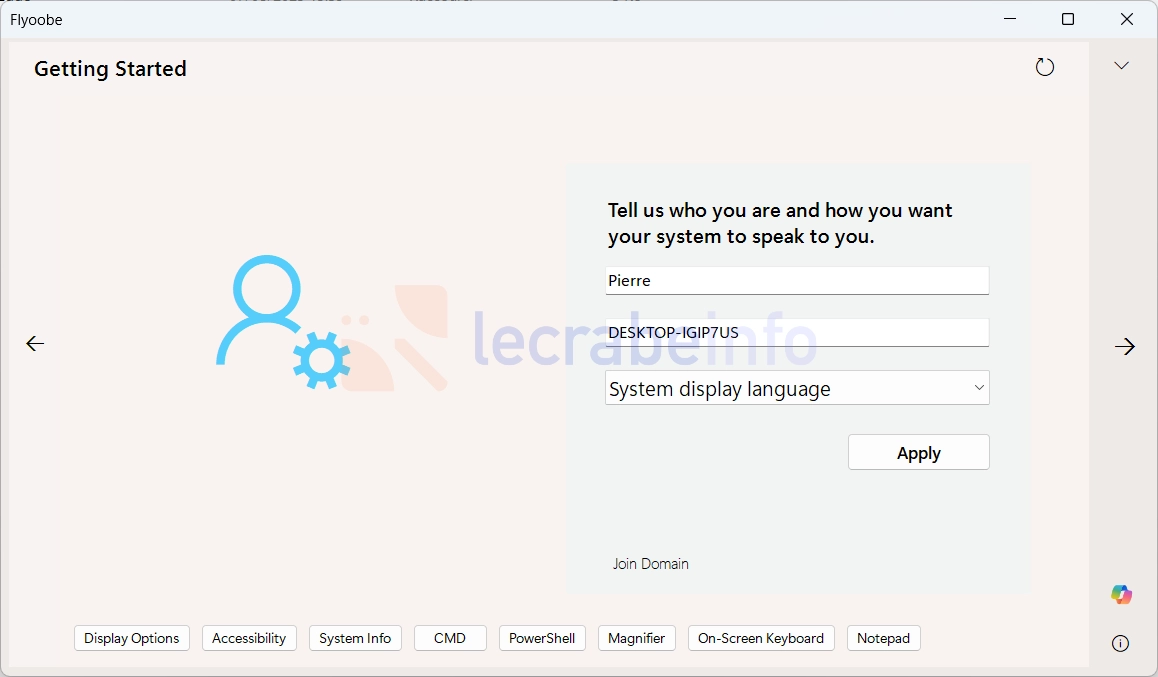Maximize the Flyoobe window
Viewport: 1158px width, 677px height.
pyautogui.click(x=1068, y=19)
